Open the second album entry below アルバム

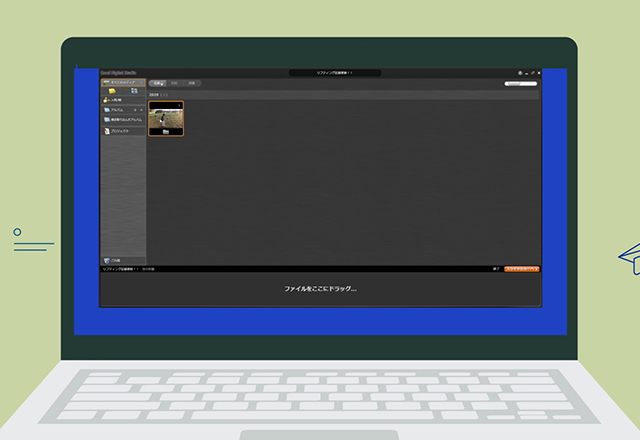click(x=122, y=120)
